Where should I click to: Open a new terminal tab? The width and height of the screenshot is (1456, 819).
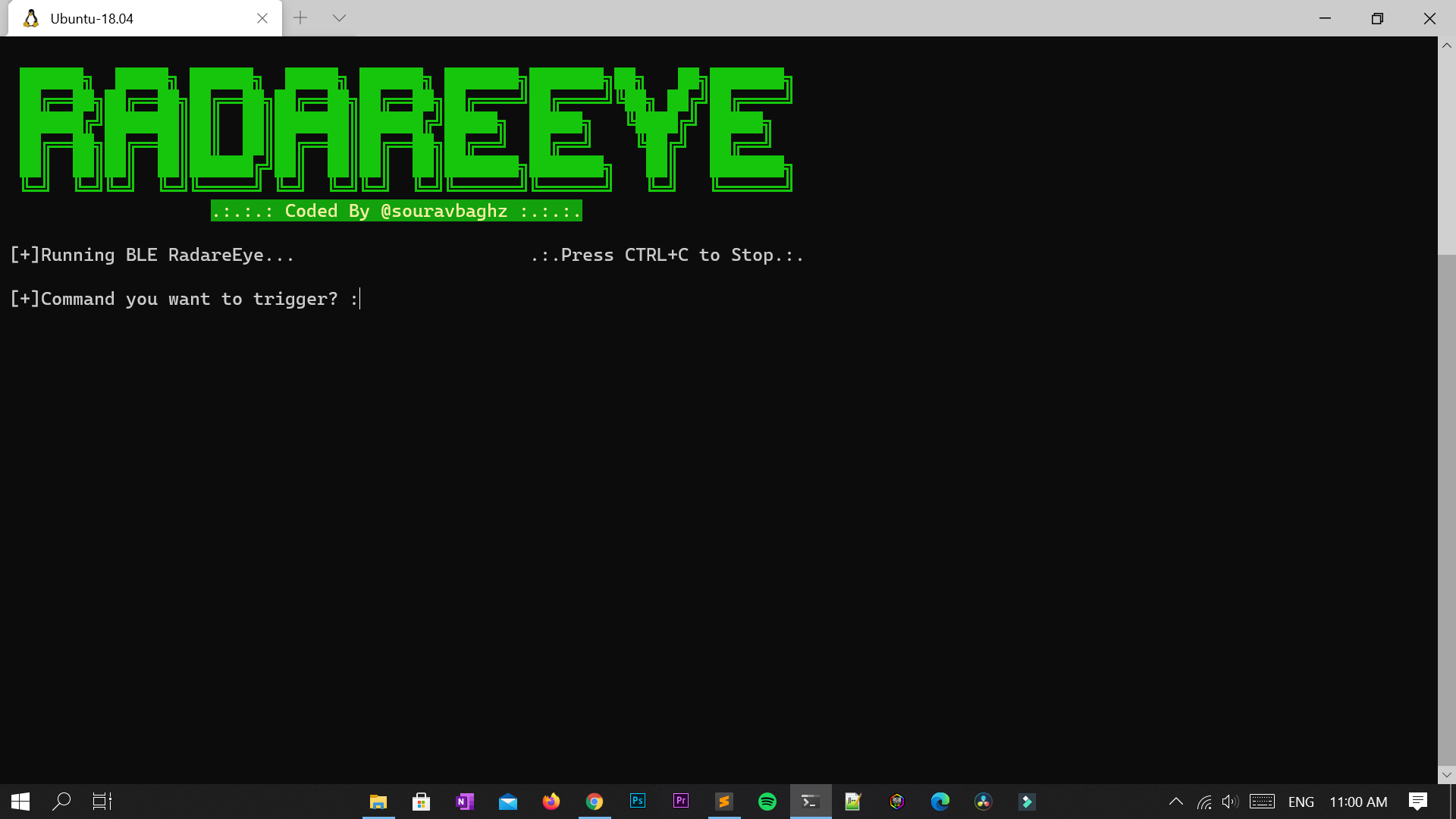(x=300, y=18)
